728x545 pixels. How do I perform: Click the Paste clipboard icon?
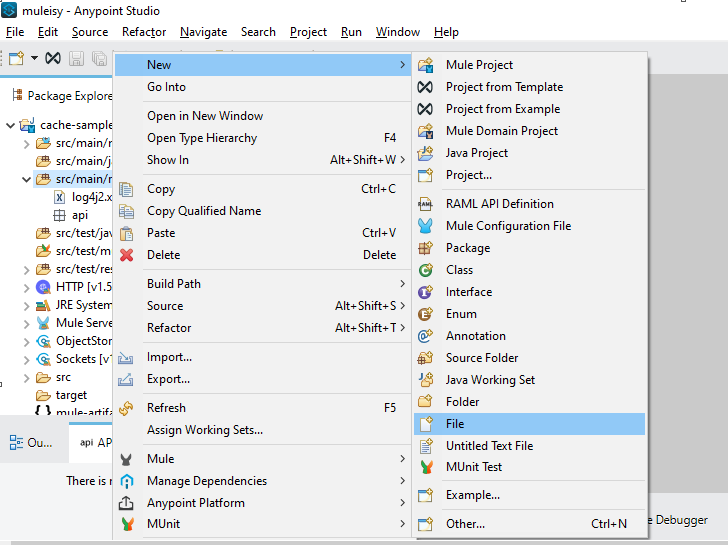point(126,233)
